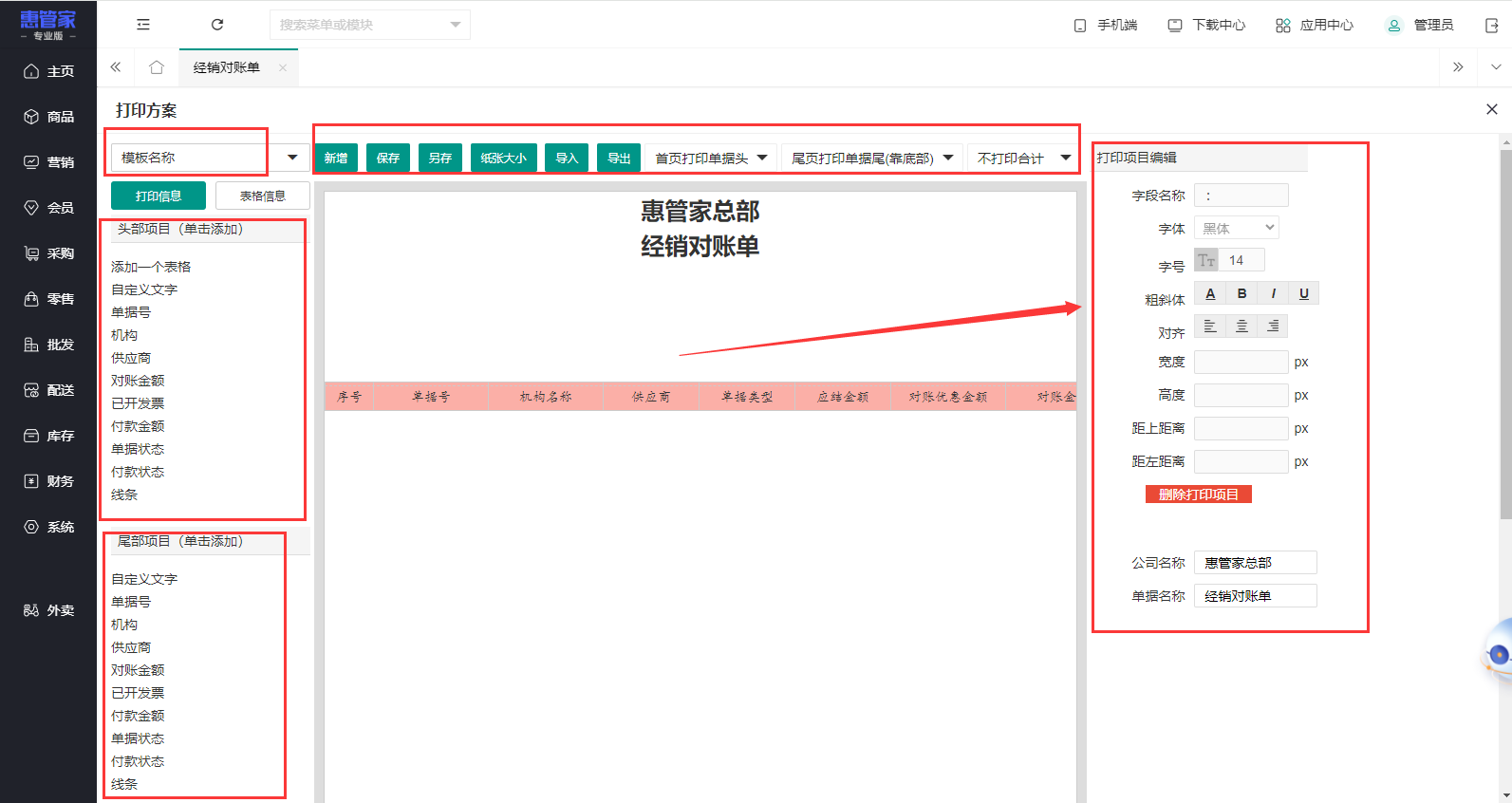
Task: Click the 字段名称 input field
Action: [1241, 196]
